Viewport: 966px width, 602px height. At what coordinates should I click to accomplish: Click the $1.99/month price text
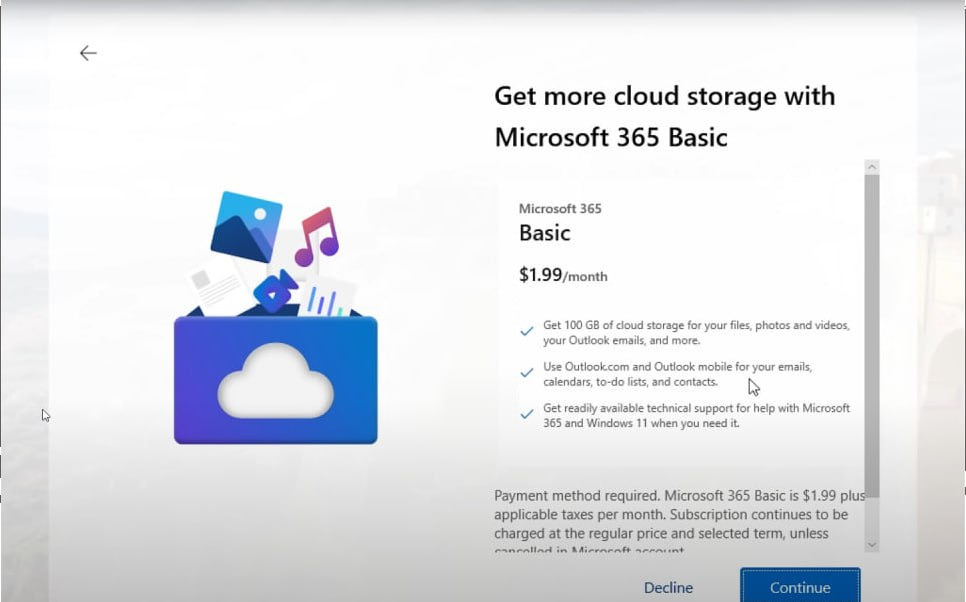coord(563,275)
